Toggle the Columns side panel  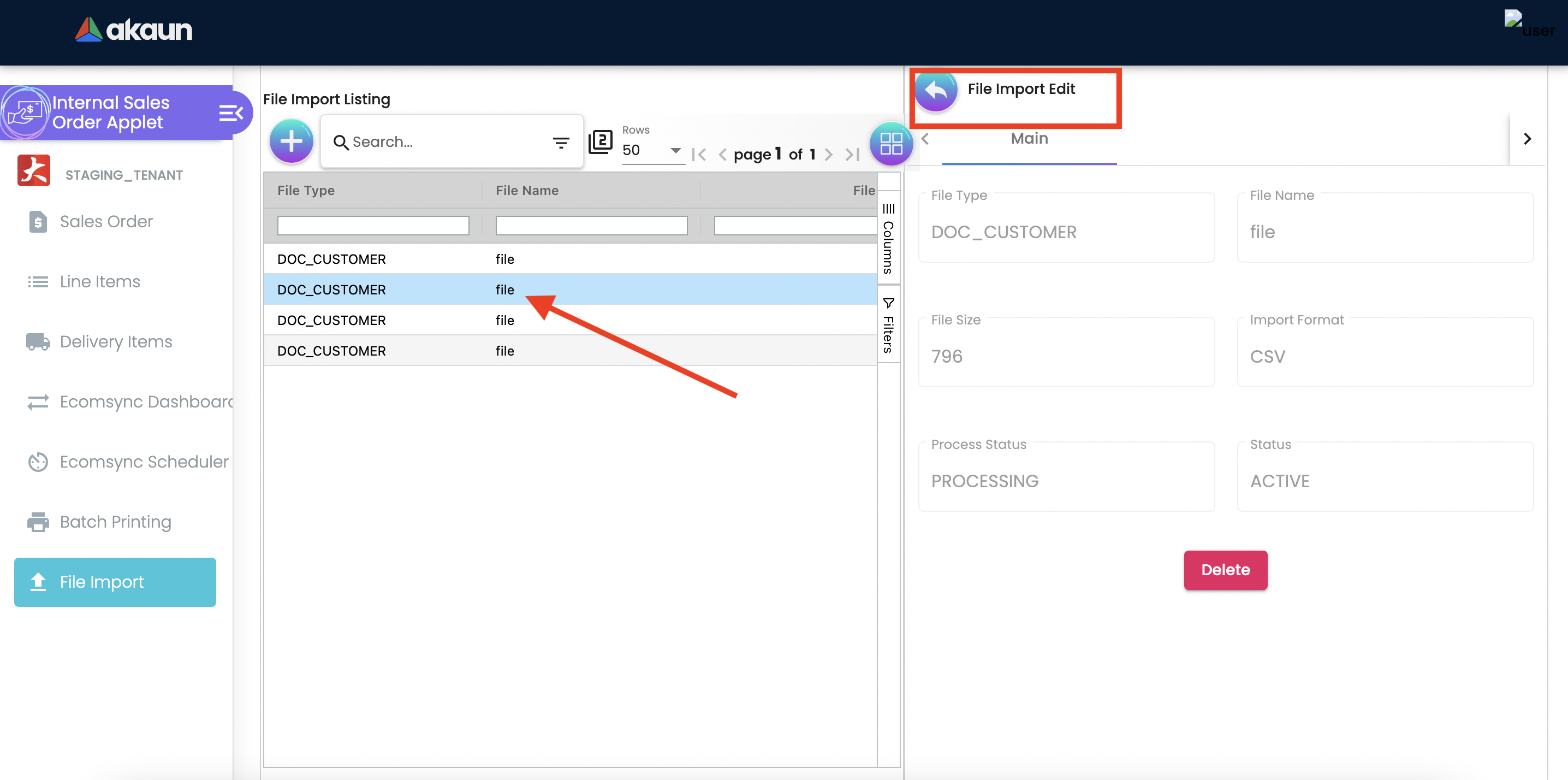click(888, 238)
